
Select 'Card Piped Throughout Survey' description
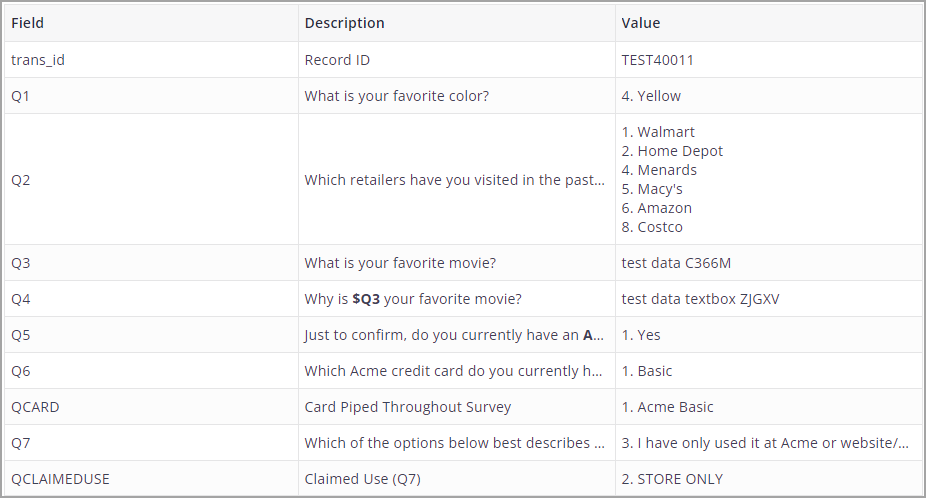(x=407, y=407)
